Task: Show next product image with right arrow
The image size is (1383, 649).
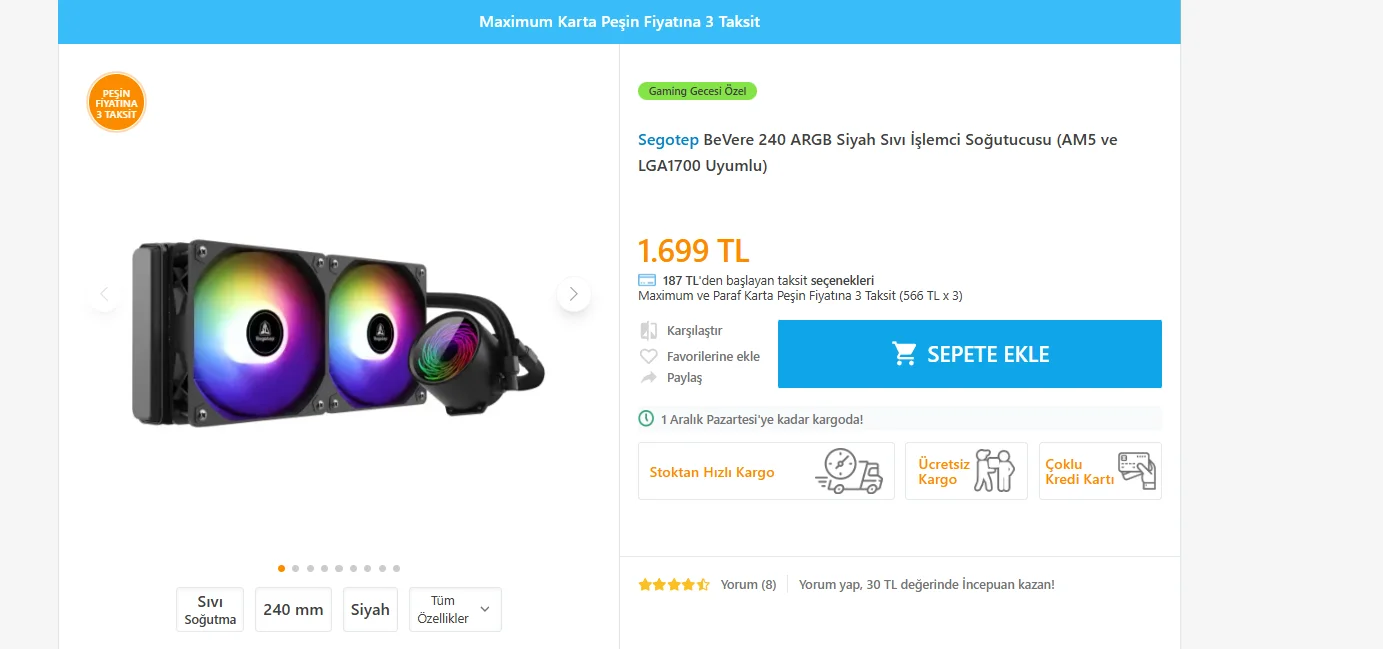Action: tap(573, 294)
